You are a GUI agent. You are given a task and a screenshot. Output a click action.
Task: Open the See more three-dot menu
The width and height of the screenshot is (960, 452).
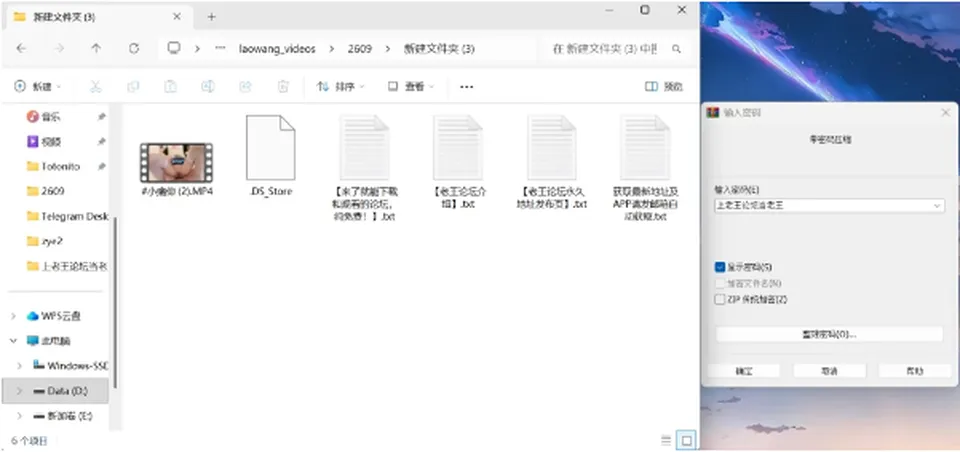point(467,87)
